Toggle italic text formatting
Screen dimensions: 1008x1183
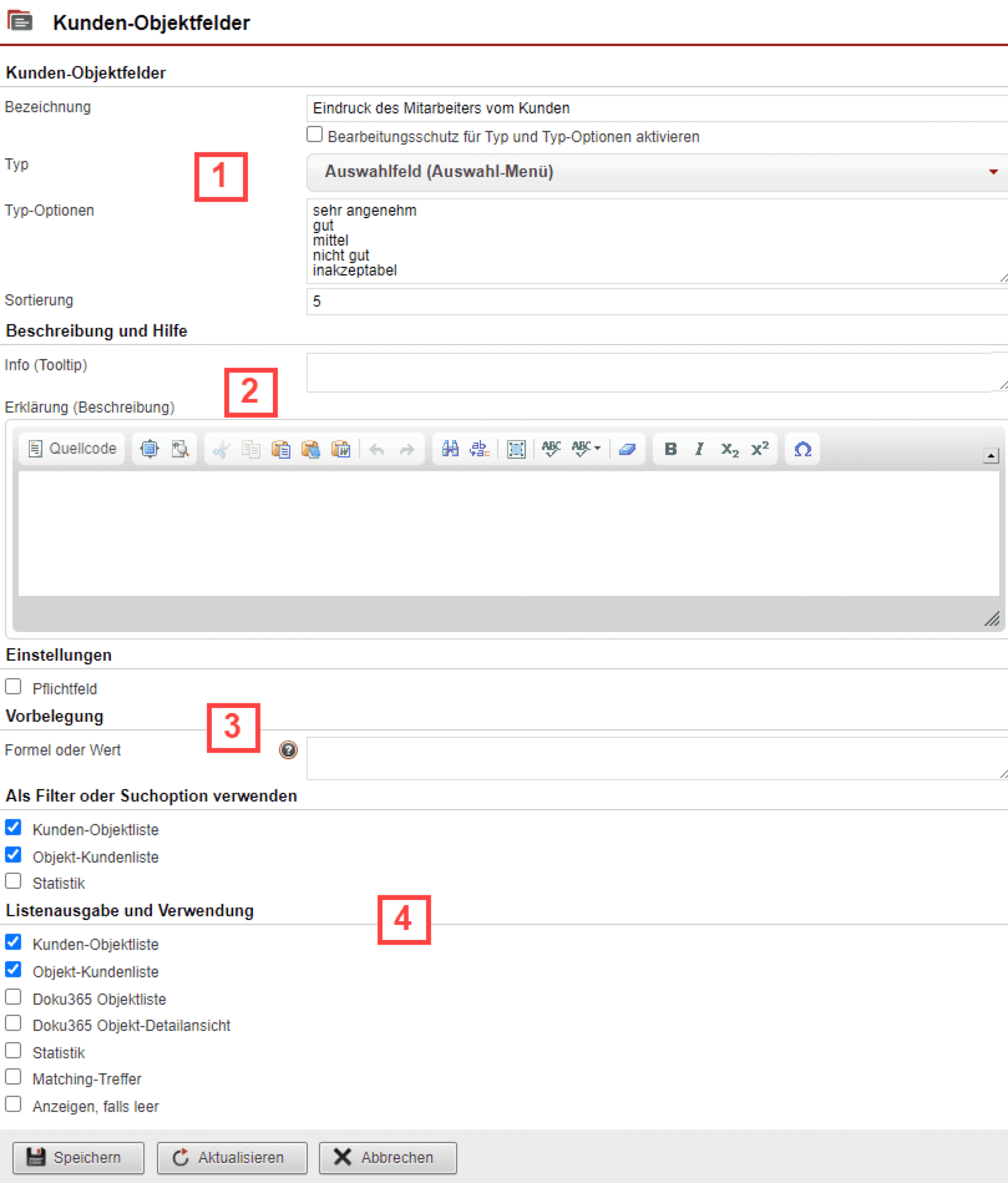699,449
